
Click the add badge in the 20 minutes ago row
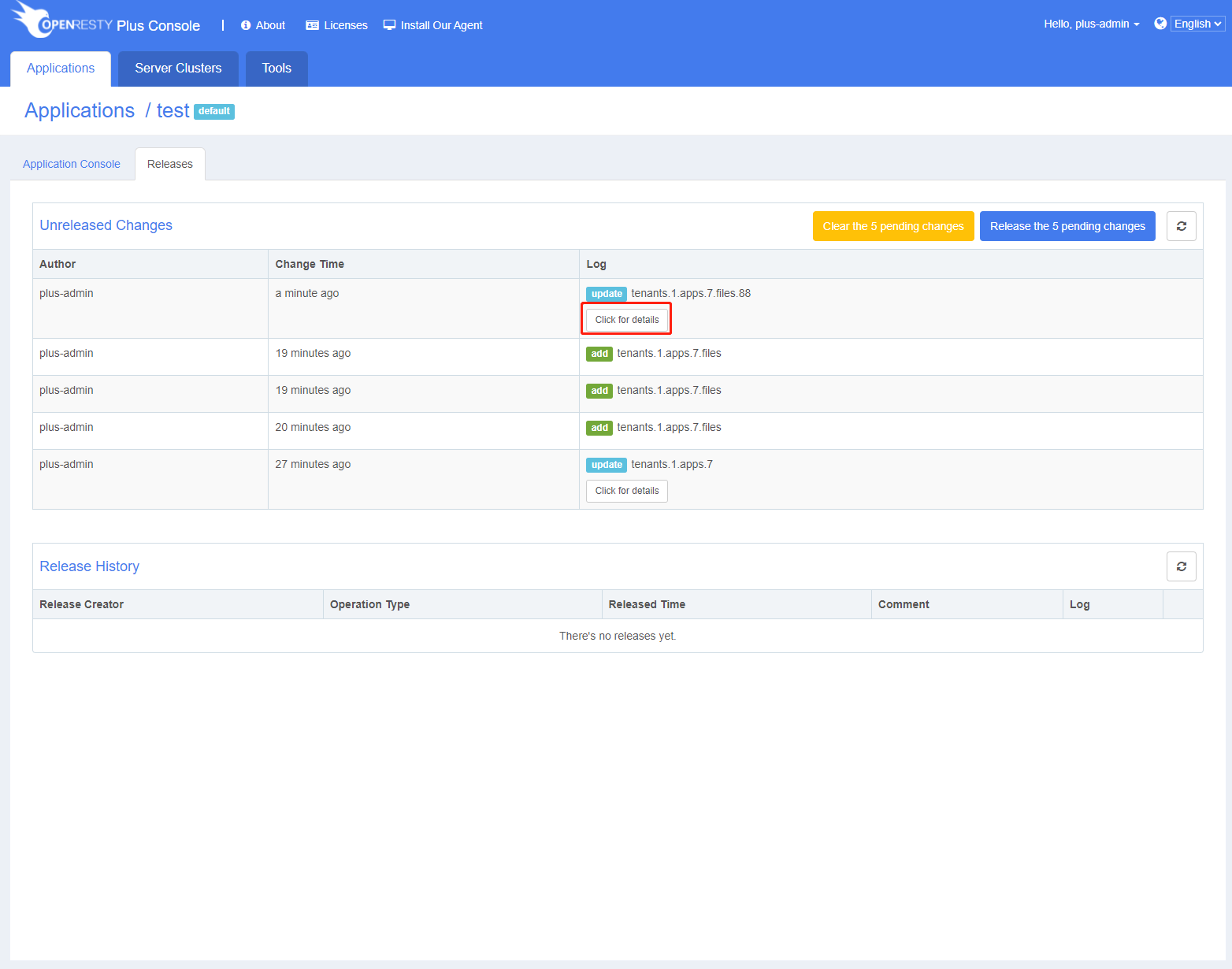(x=599, y=428)
